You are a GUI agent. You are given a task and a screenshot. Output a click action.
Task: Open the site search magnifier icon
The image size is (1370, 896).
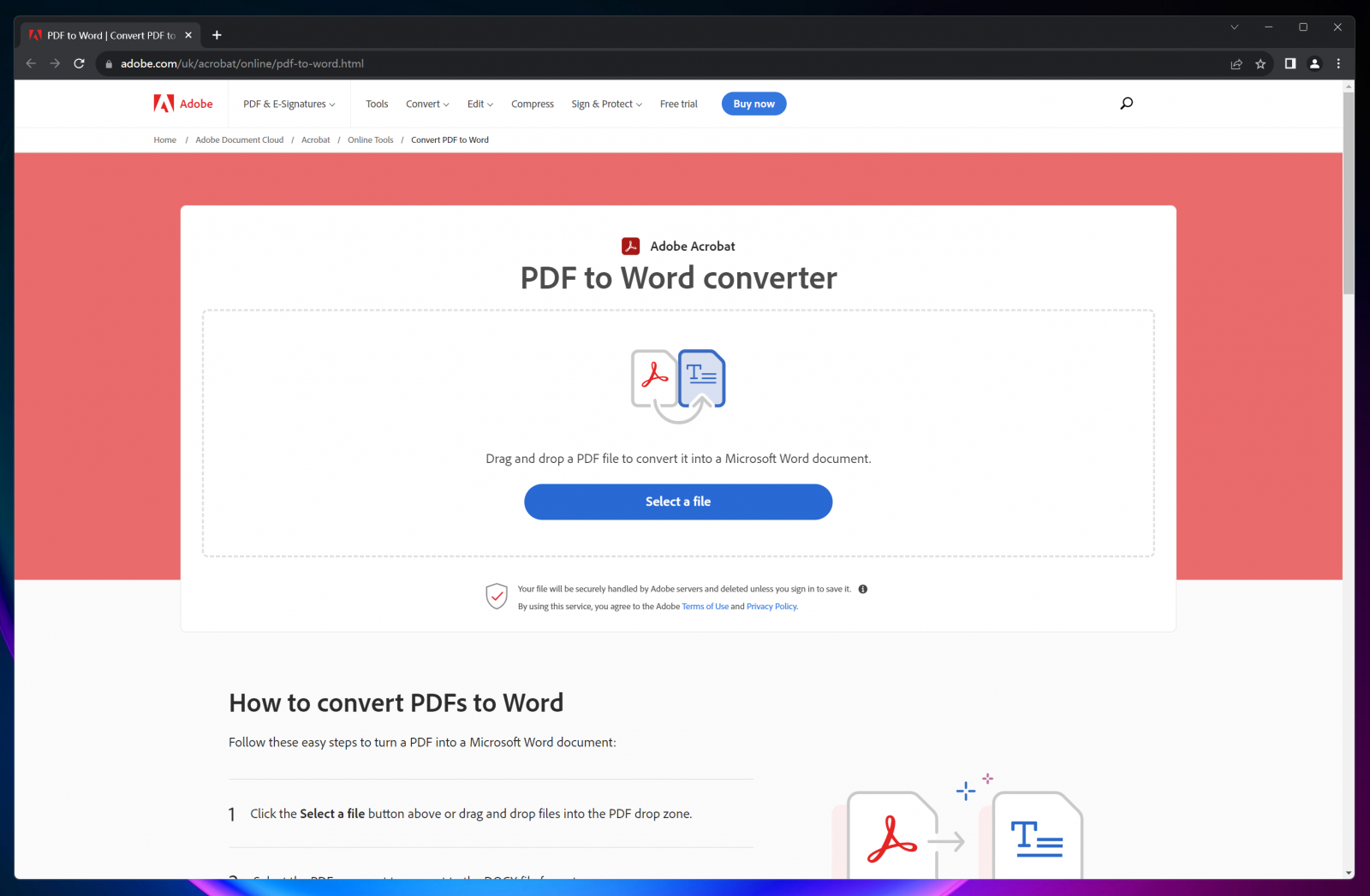[x=1126, y=104]
